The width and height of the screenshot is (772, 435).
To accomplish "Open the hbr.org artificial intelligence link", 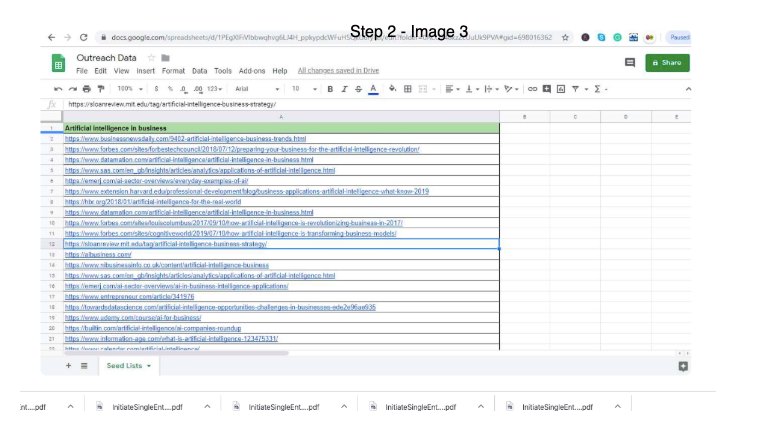I will (153, 202).
